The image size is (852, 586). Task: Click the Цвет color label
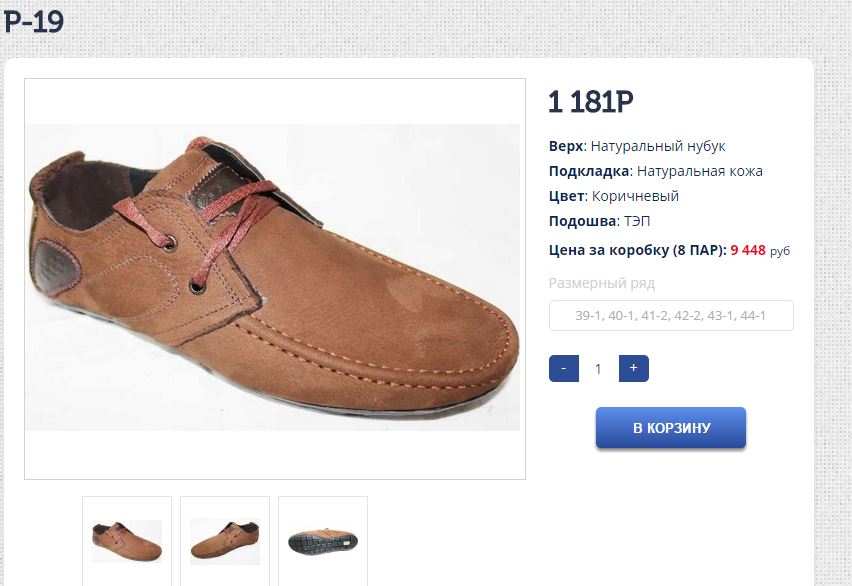tap(566, 196)
